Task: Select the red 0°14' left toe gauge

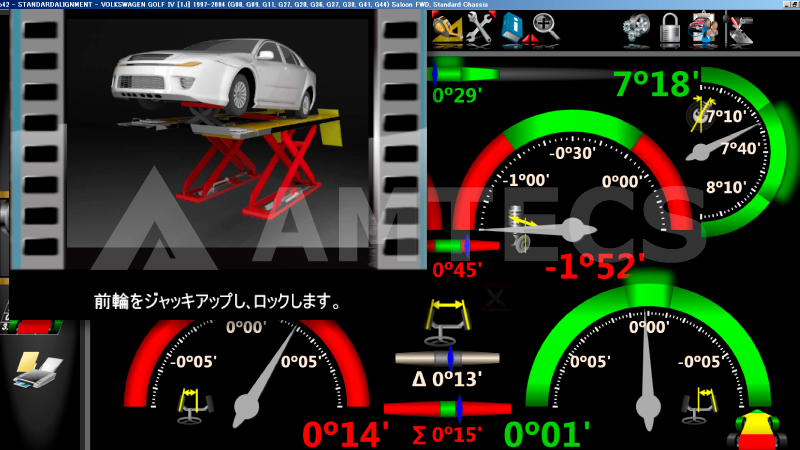Action: coord(247,376)
